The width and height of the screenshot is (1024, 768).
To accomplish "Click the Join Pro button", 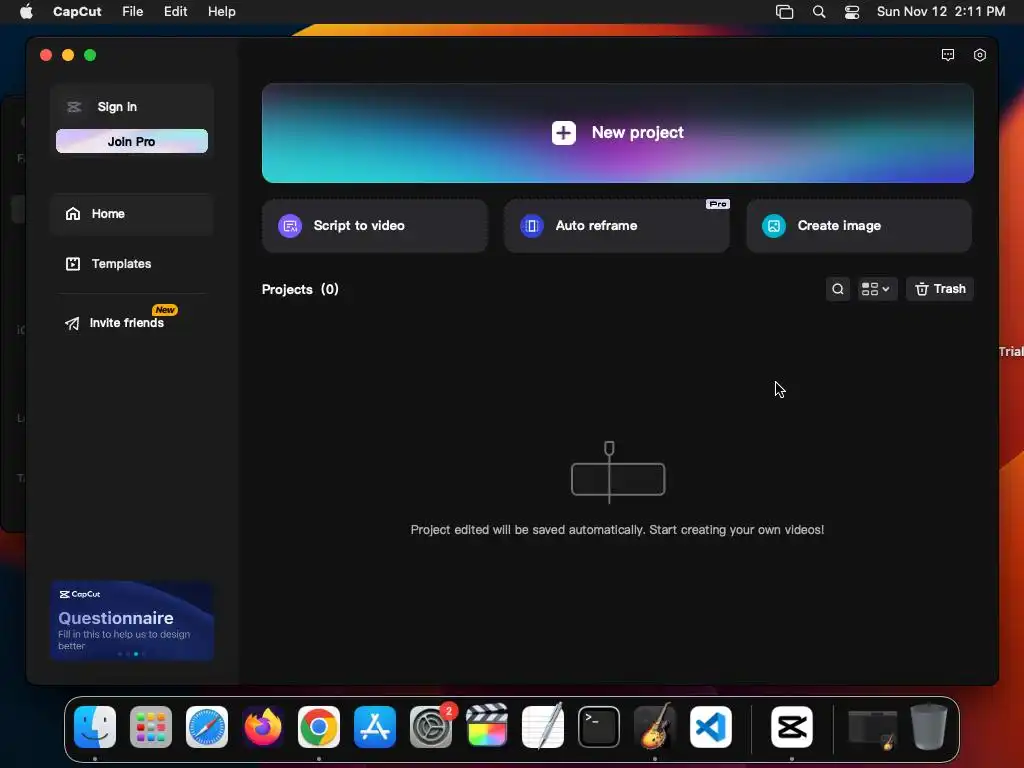I will point(132,141).
